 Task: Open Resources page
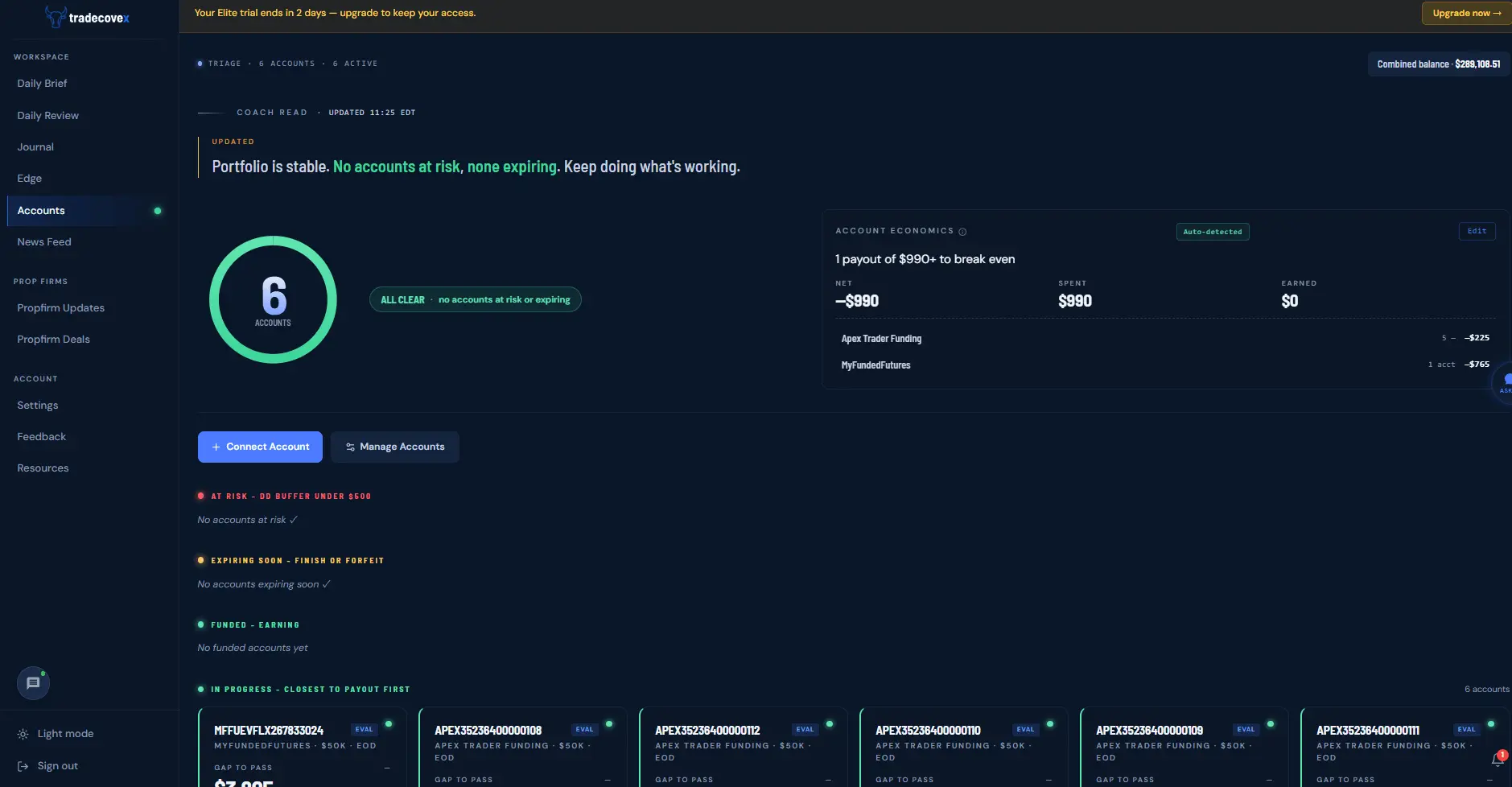(43, 468)
